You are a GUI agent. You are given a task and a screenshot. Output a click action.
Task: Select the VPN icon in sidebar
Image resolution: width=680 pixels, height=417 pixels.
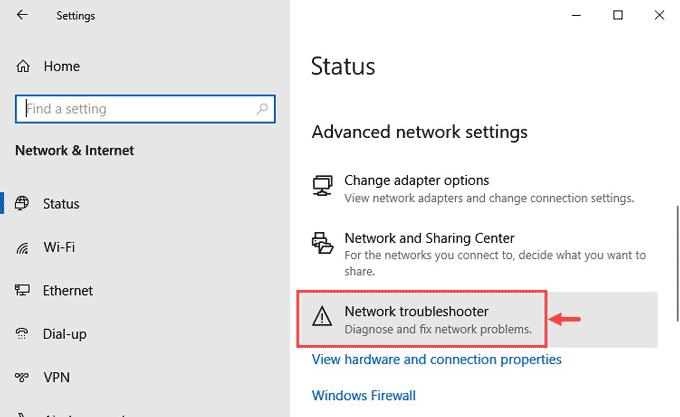coord(22,377)
